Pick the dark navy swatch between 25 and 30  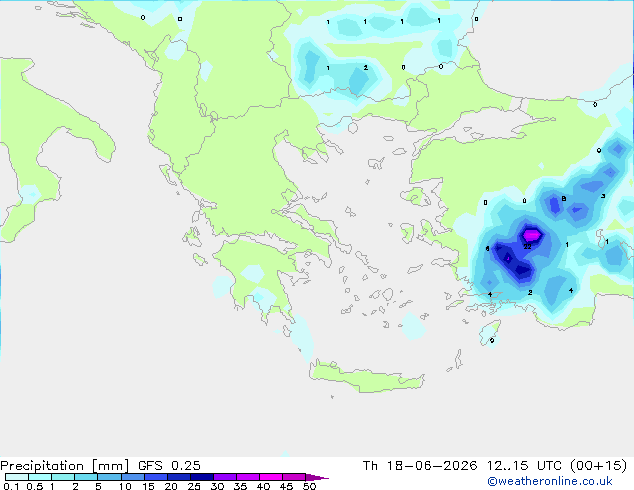point(202,477)
